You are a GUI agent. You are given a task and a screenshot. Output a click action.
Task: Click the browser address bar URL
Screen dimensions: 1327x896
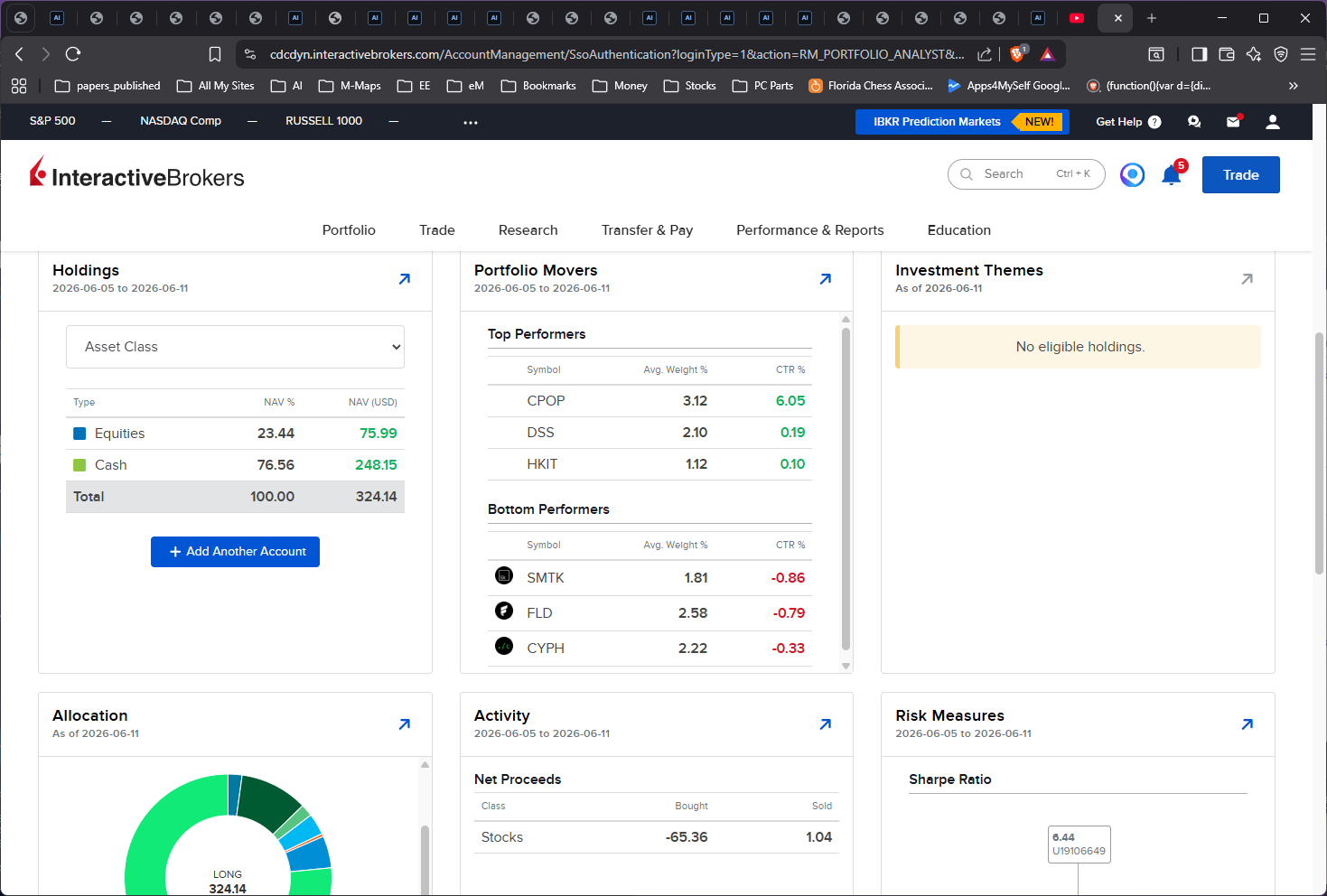(x=616, y=54)
